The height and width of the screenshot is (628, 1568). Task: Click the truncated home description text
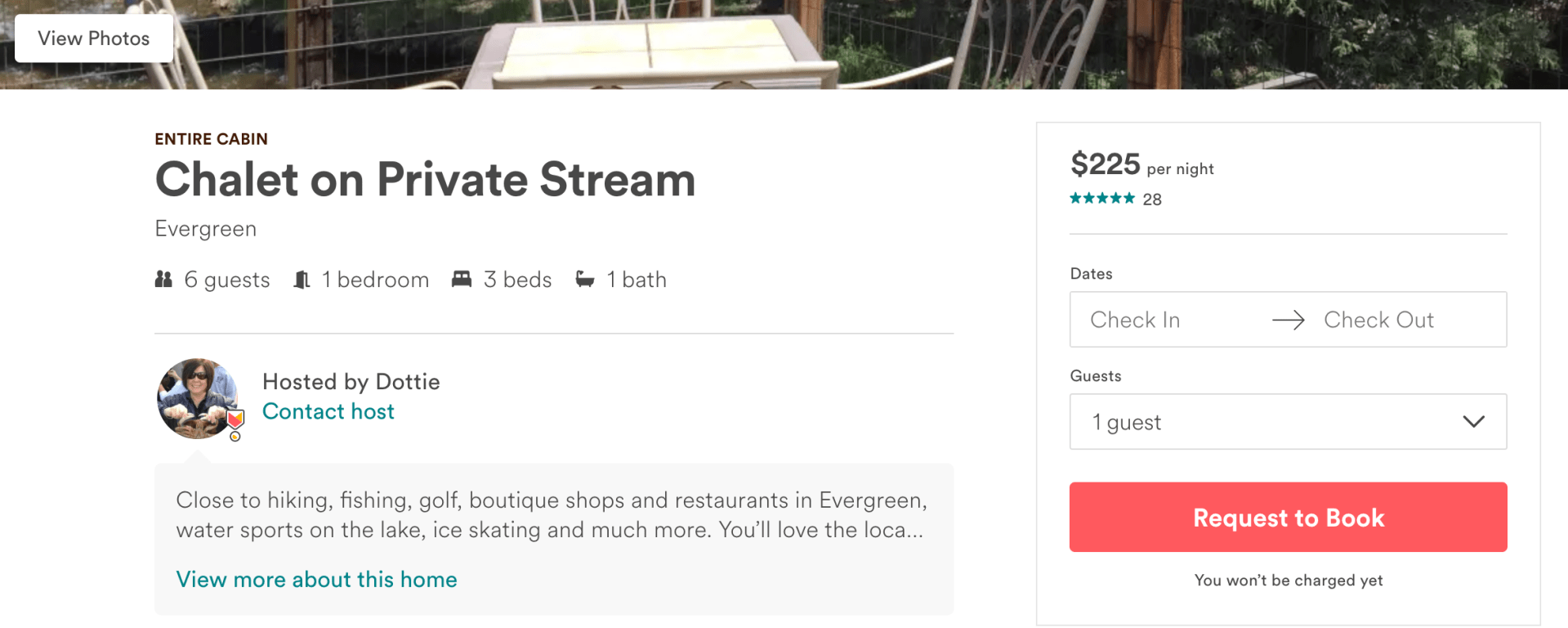coord(552,515)
